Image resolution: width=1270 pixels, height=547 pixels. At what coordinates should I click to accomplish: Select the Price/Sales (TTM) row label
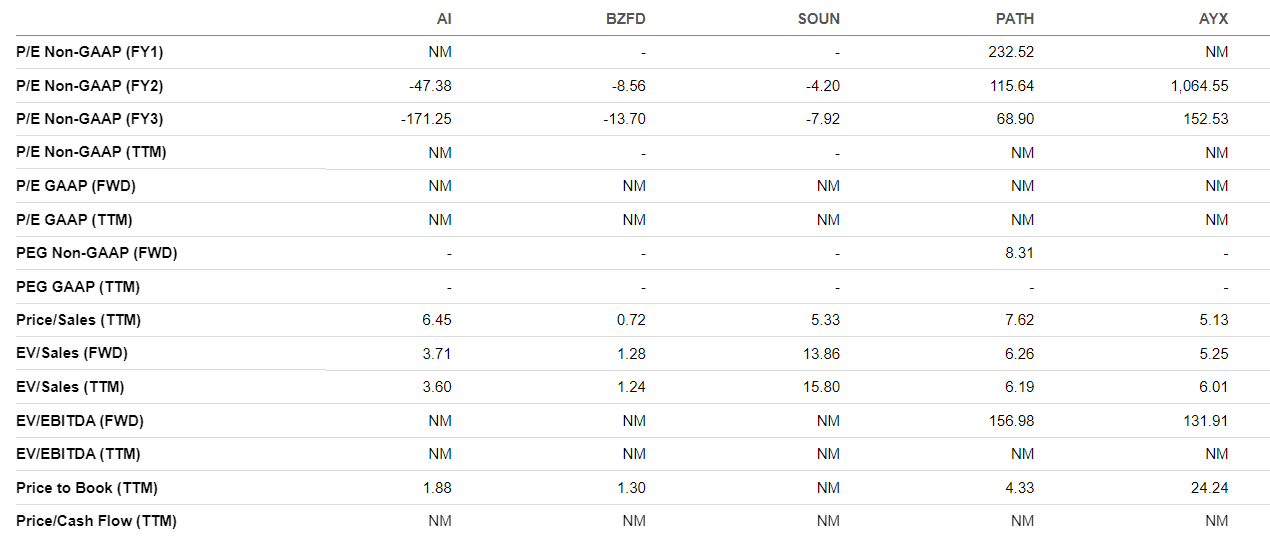pyautogui.click(x=78, y=320)
